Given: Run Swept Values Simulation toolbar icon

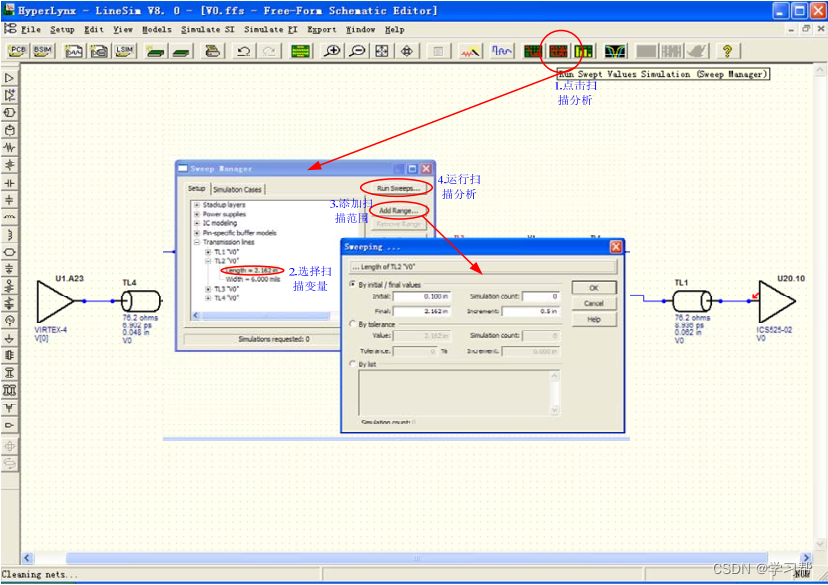Looking at the screenshot, I should [x=558, y=51].
